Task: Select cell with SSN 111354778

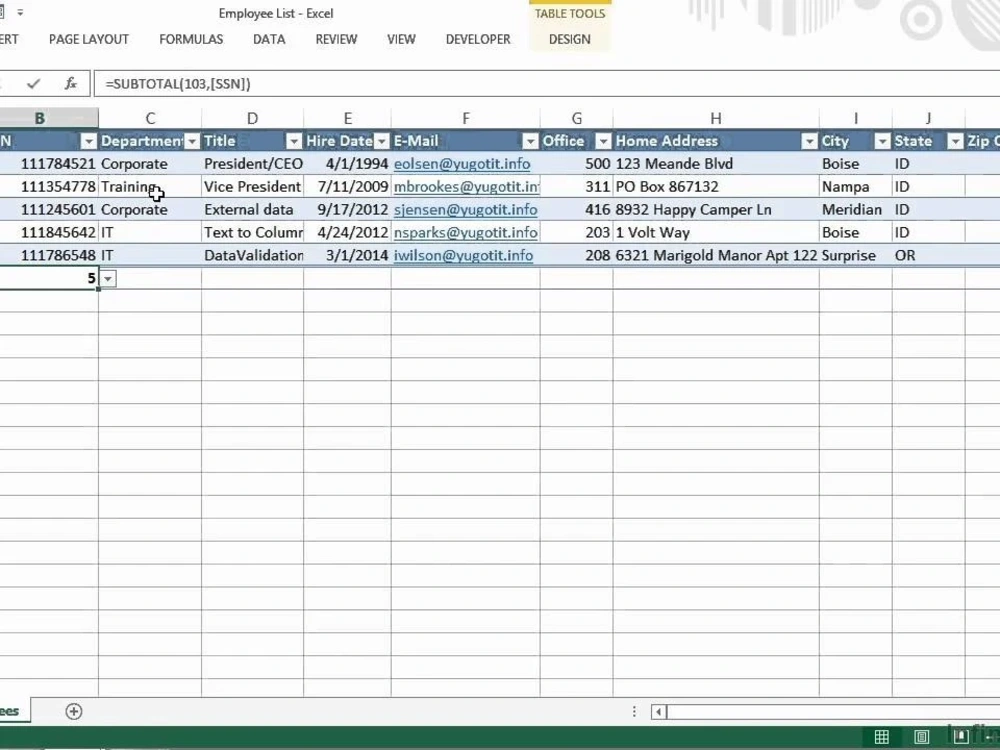Action: click(x=49, y=187)
